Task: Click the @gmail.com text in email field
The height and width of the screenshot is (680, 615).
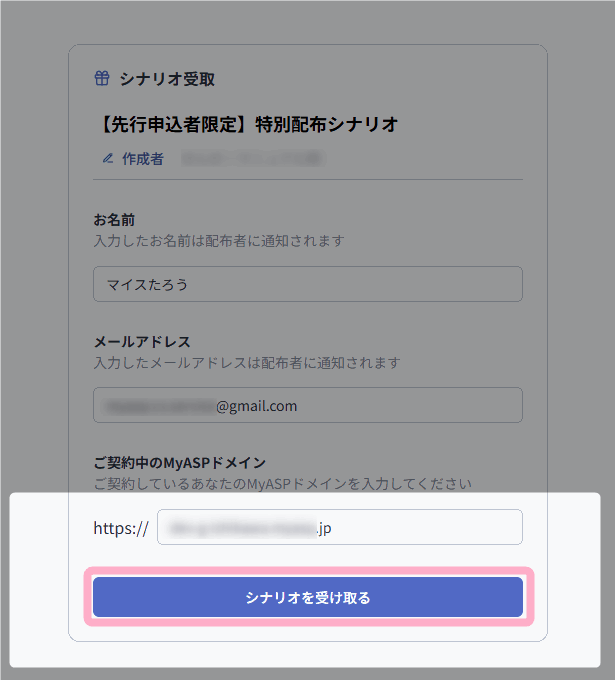Action: 257,406
